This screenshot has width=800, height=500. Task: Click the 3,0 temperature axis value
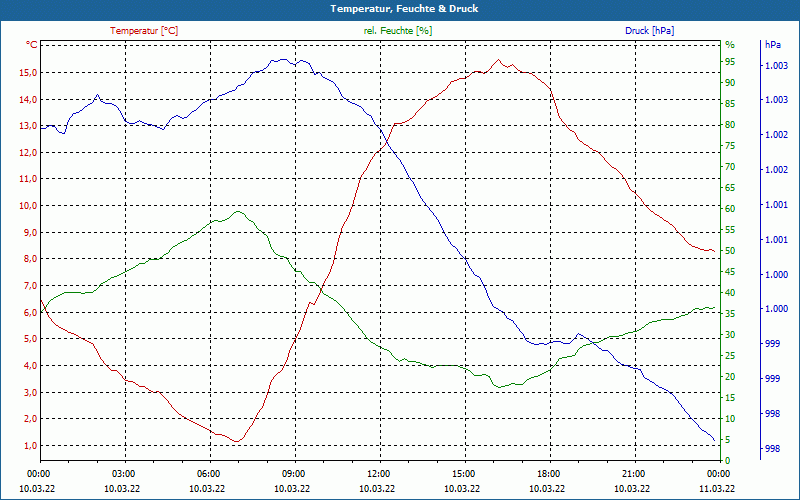coord(30,392)
